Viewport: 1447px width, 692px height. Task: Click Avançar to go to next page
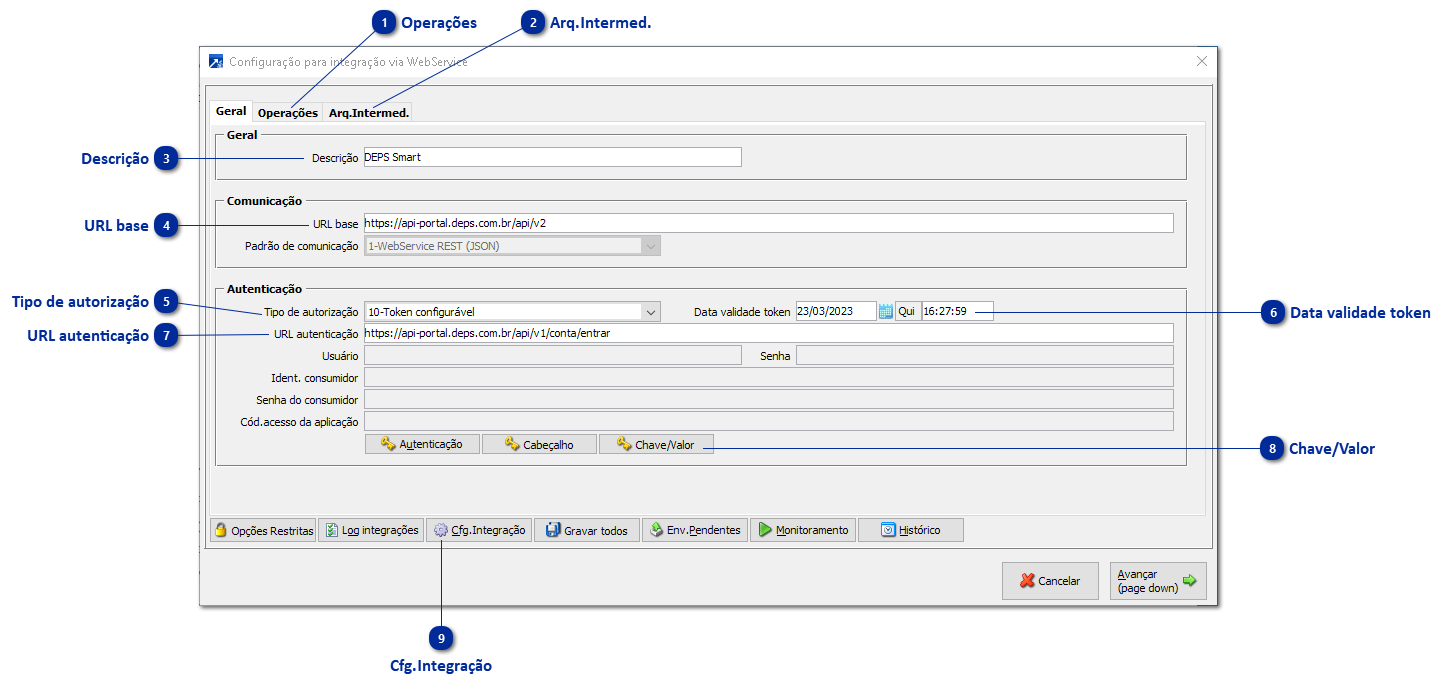tap(1157, 580)
